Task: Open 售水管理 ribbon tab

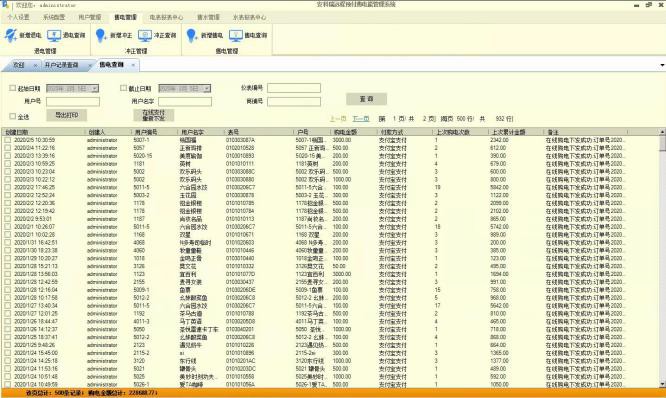Action: click(x=208, y=17)
